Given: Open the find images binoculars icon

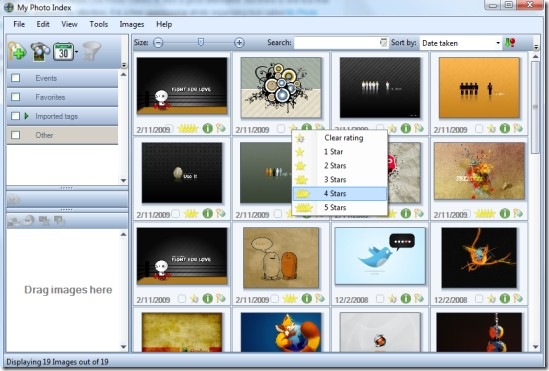Looking at the screenshot, I should click(x=40, y=52).
